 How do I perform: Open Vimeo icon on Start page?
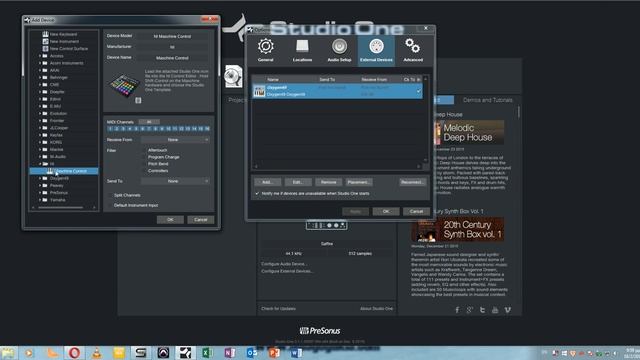coord(507,310)
